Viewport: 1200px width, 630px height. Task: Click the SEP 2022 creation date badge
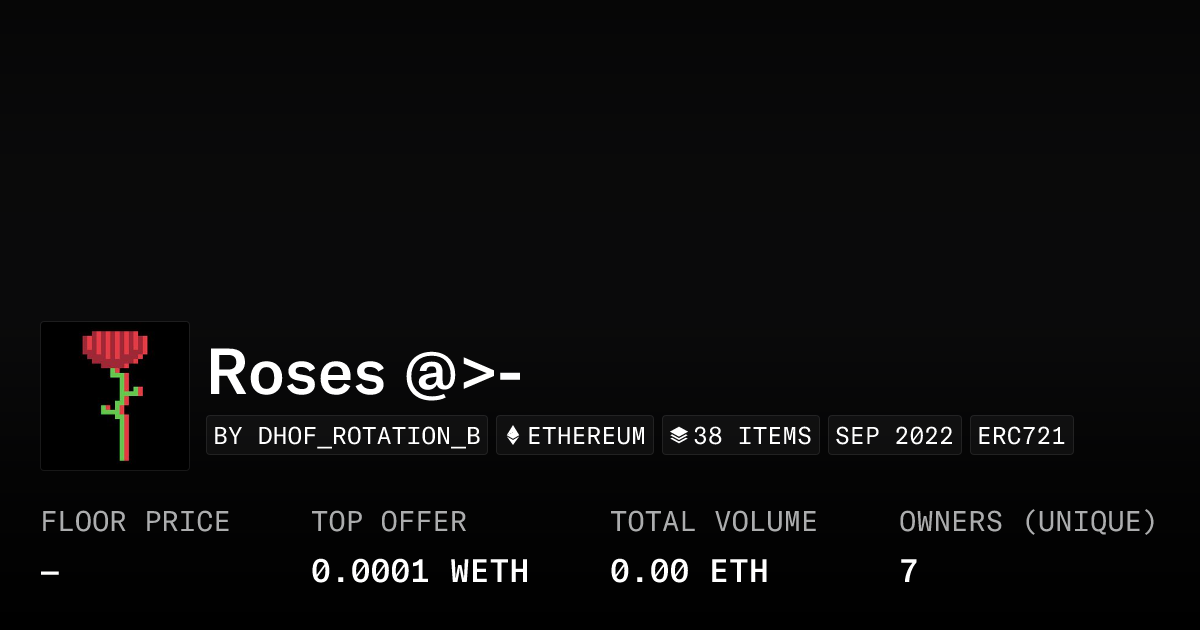894,436
